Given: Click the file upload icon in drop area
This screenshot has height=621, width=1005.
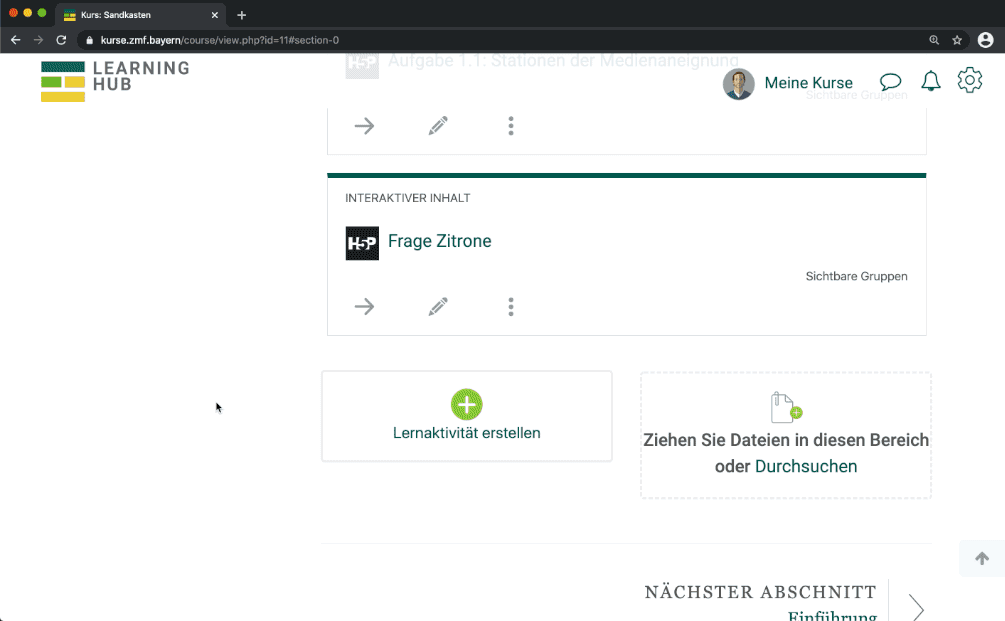Looking at the screenshot, I should coord(786,408).
